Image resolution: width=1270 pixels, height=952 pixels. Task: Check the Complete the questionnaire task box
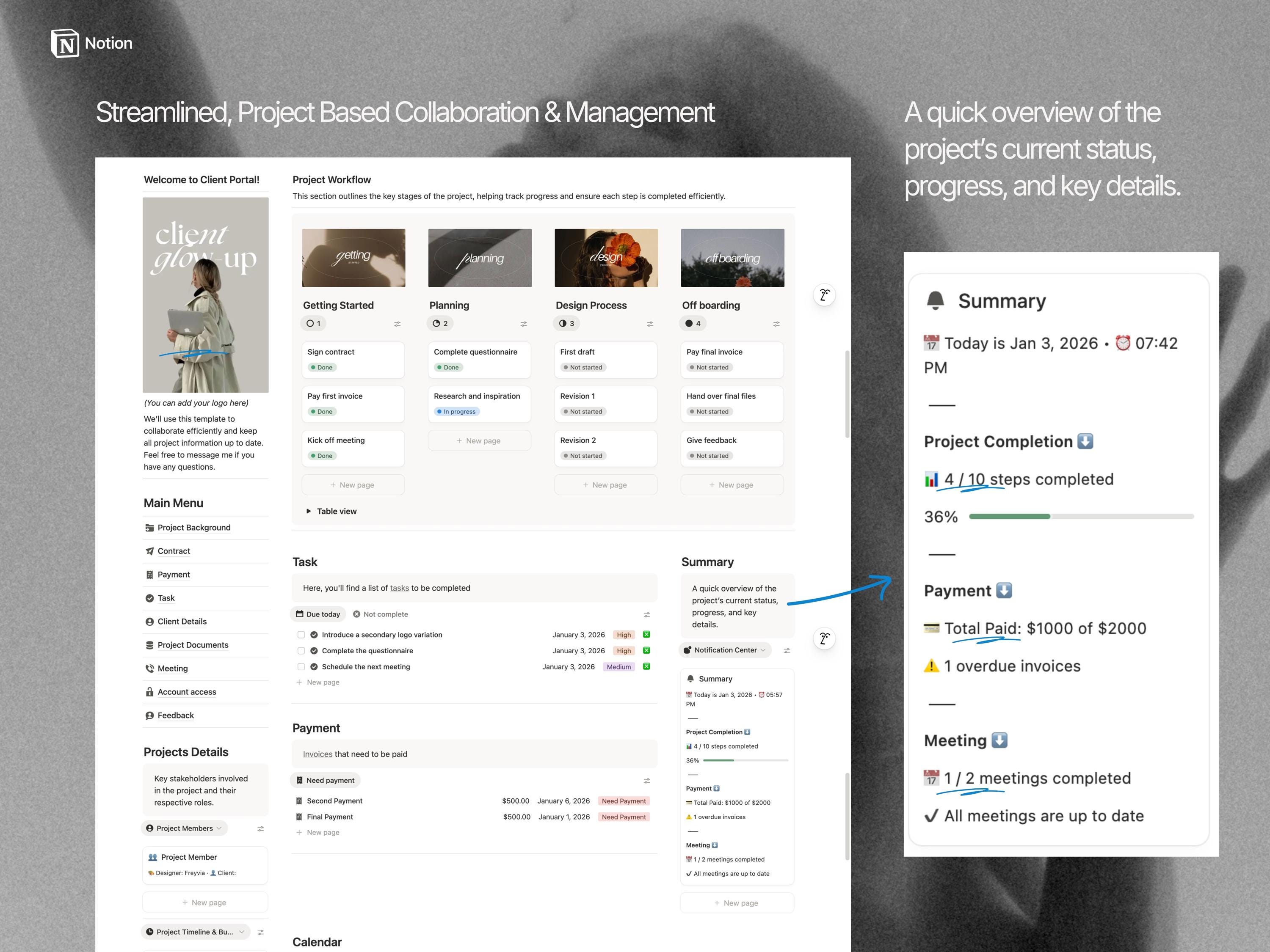pyautogui.click(x=301, y=651)
